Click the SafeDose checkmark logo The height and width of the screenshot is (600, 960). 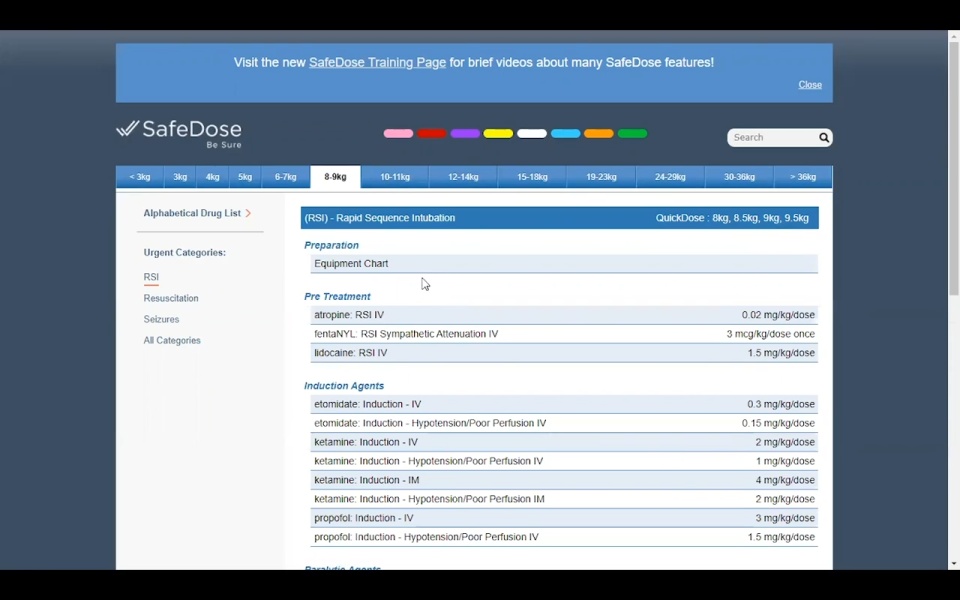tap(127, 129)
